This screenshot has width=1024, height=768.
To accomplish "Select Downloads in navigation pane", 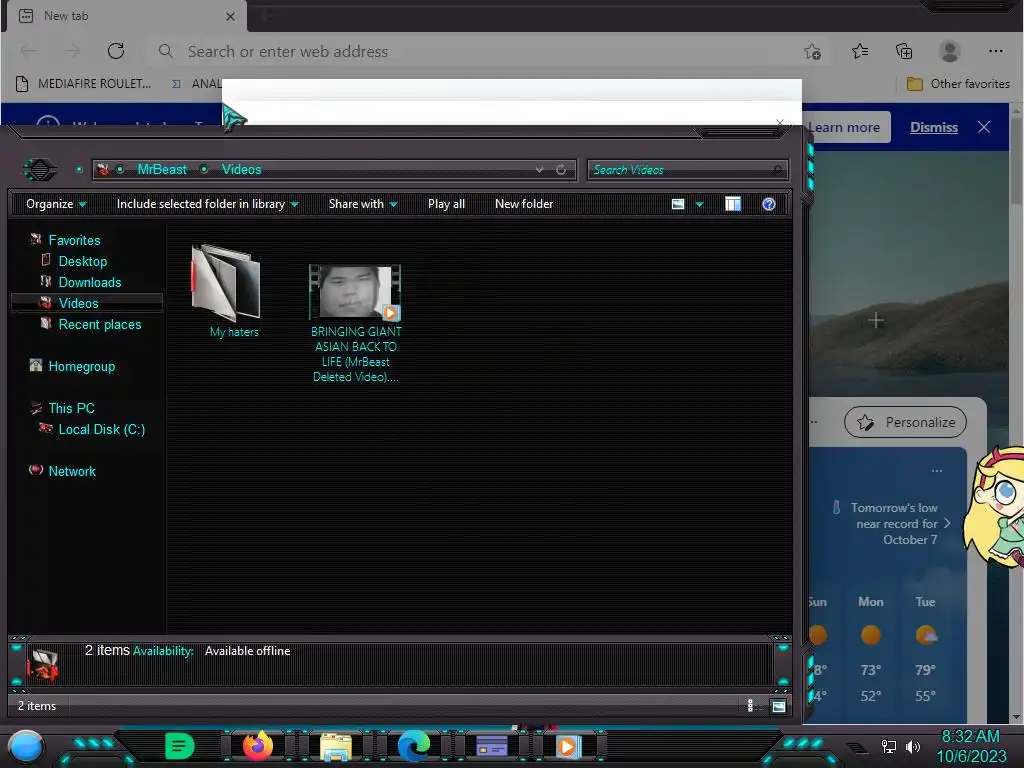I will [90, 282].
